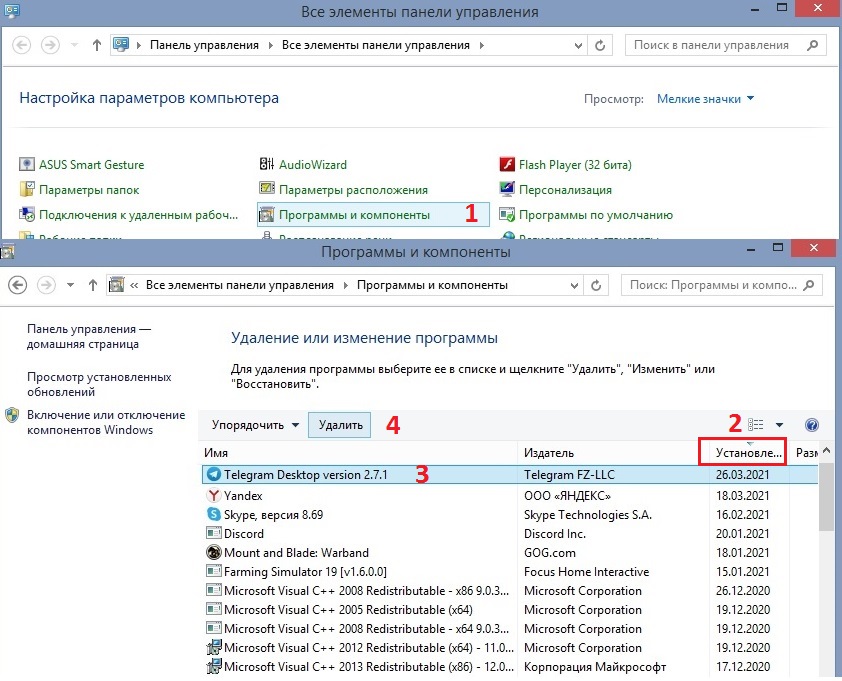Expand chevron after Панель управления breadcrumb
842x681 pixels.
tap(270, 46)
